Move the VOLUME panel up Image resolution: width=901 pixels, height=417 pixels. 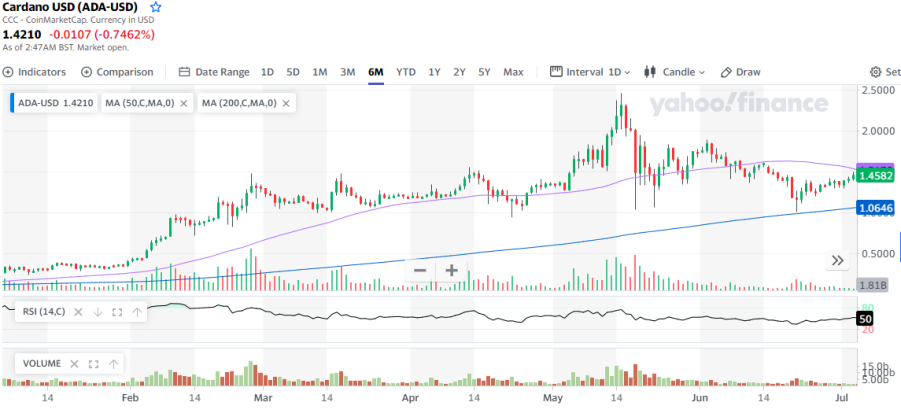point(113,364)
